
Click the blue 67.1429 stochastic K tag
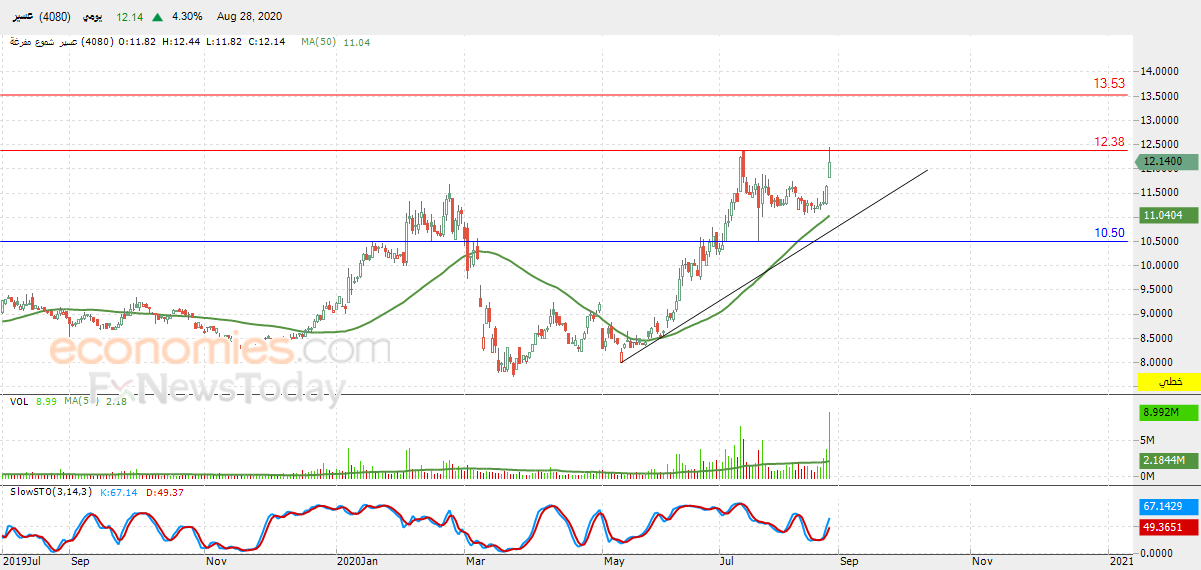[x=1169, y=509]
